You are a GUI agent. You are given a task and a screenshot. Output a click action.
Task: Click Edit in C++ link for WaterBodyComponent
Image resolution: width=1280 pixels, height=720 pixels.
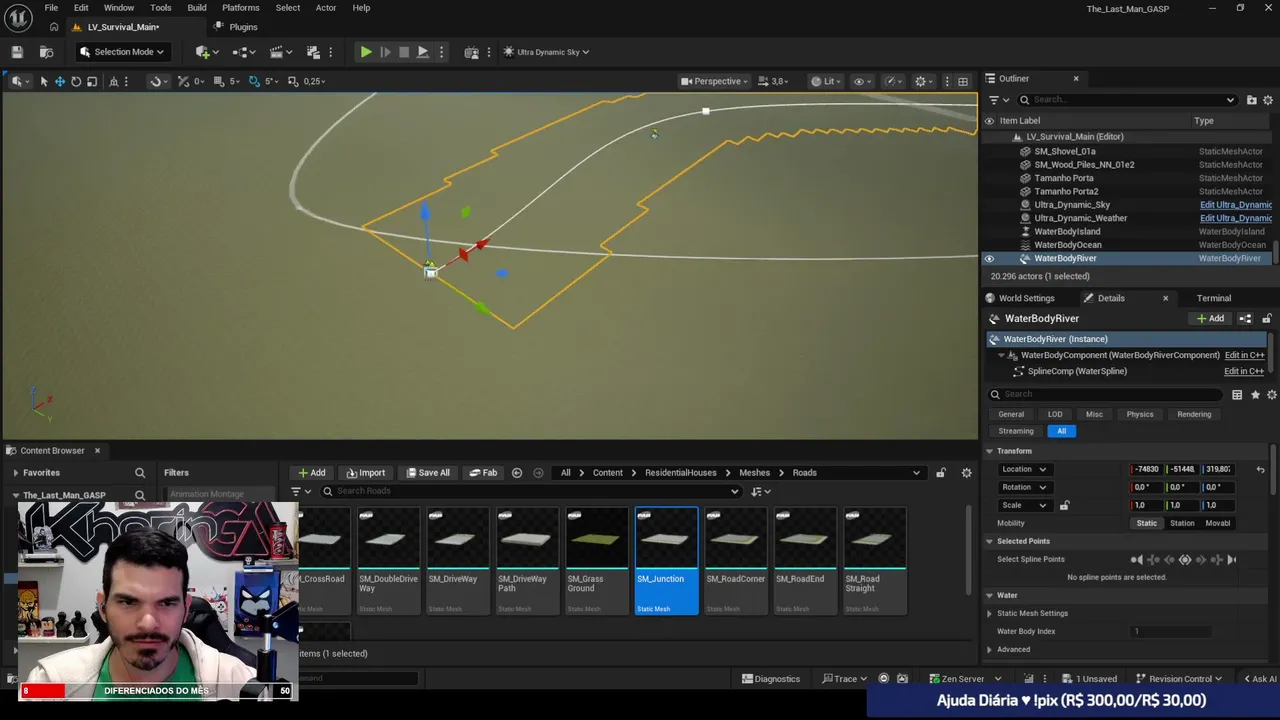(x=1244, y=355)
